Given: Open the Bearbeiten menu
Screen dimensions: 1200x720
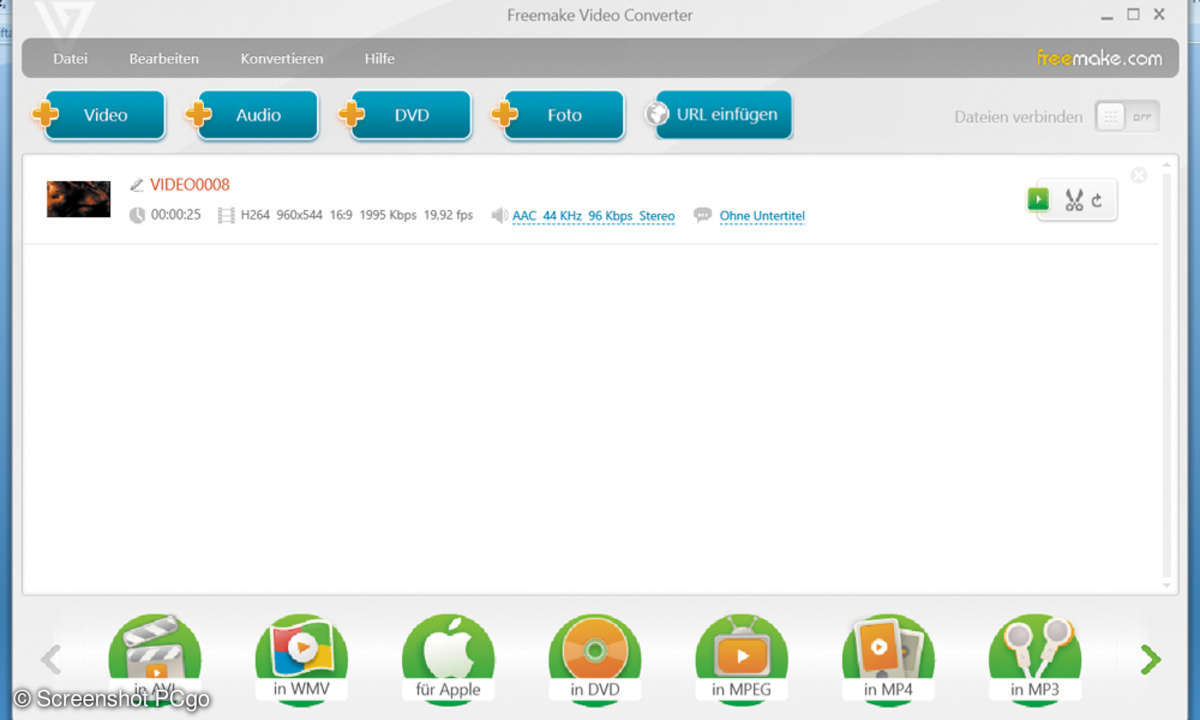Looking at the screenshot, I should tap(164, 58).
